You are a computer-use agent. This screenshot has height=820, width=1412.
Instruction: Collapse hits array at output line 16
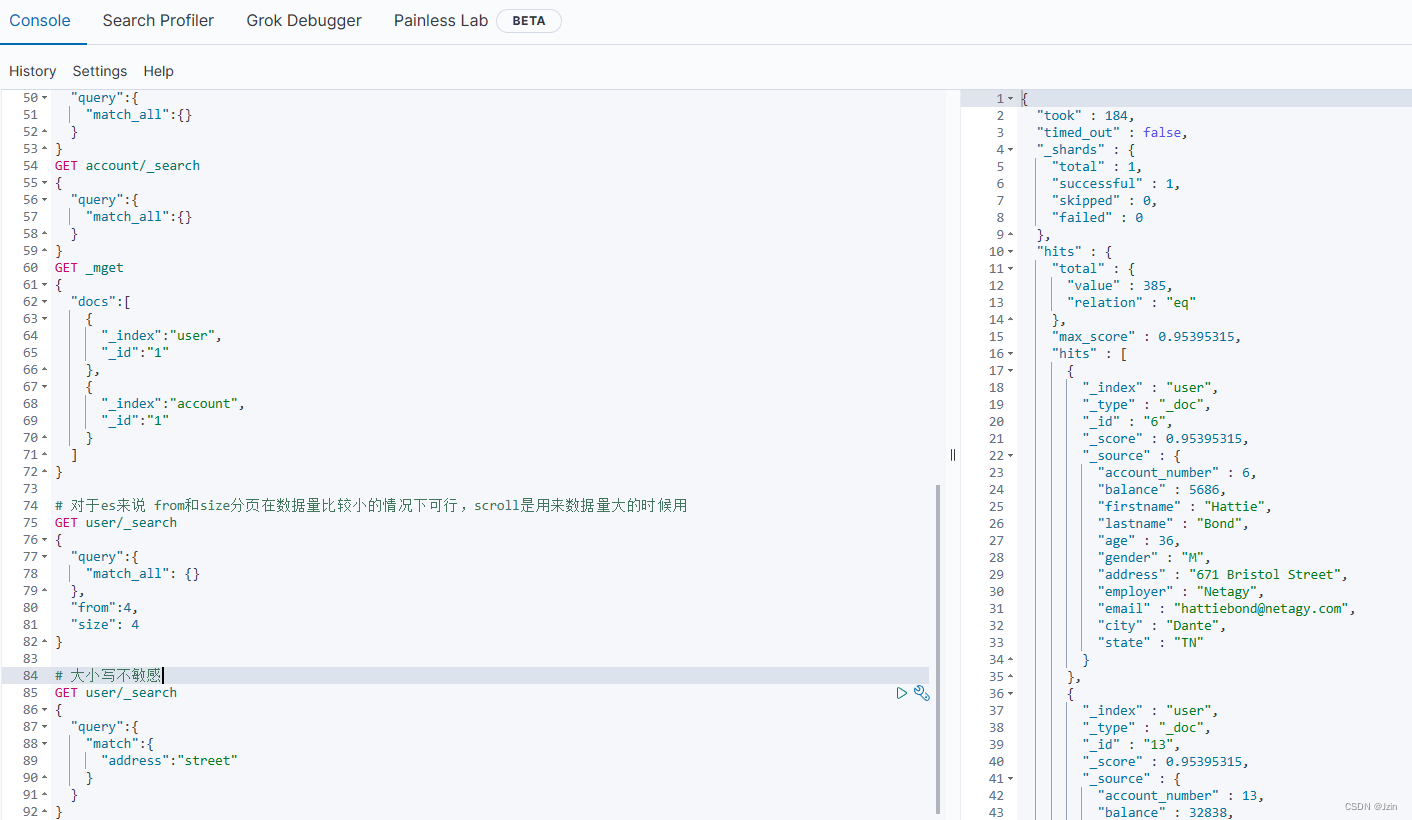(x=1011, y=354)
